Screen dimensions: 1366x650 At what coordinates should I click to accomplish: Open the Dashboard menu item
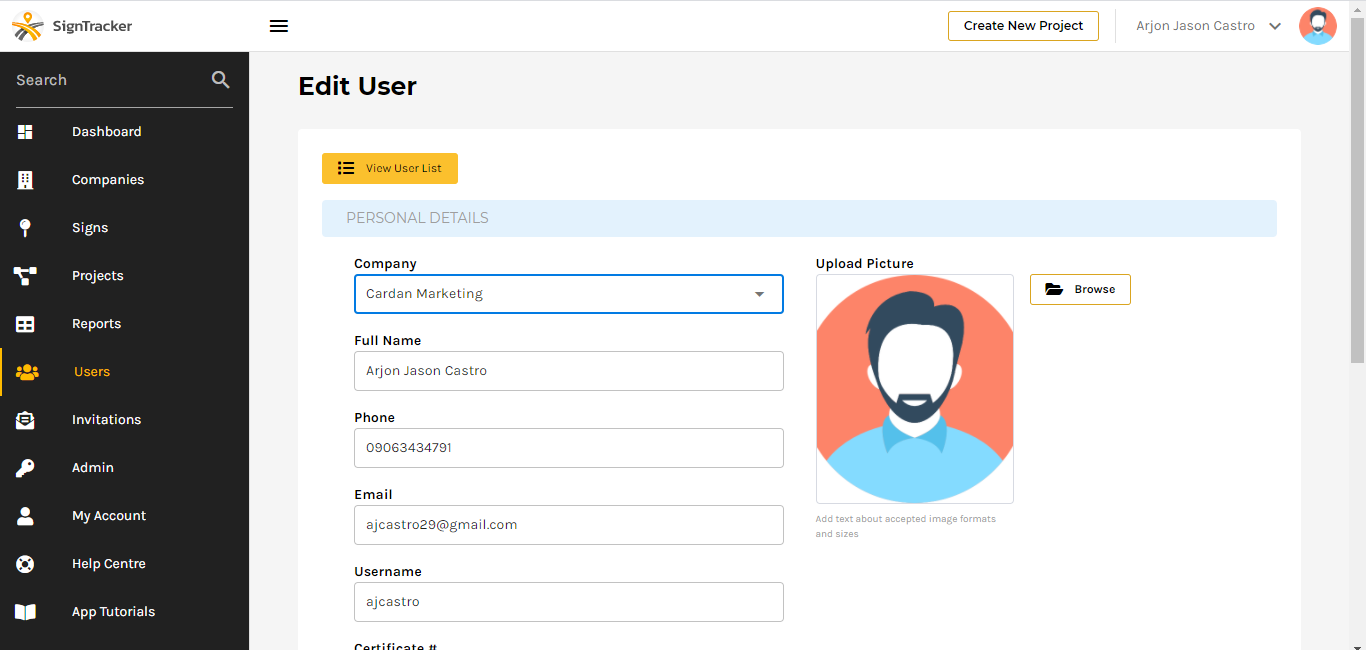click(x=124, y=132)
